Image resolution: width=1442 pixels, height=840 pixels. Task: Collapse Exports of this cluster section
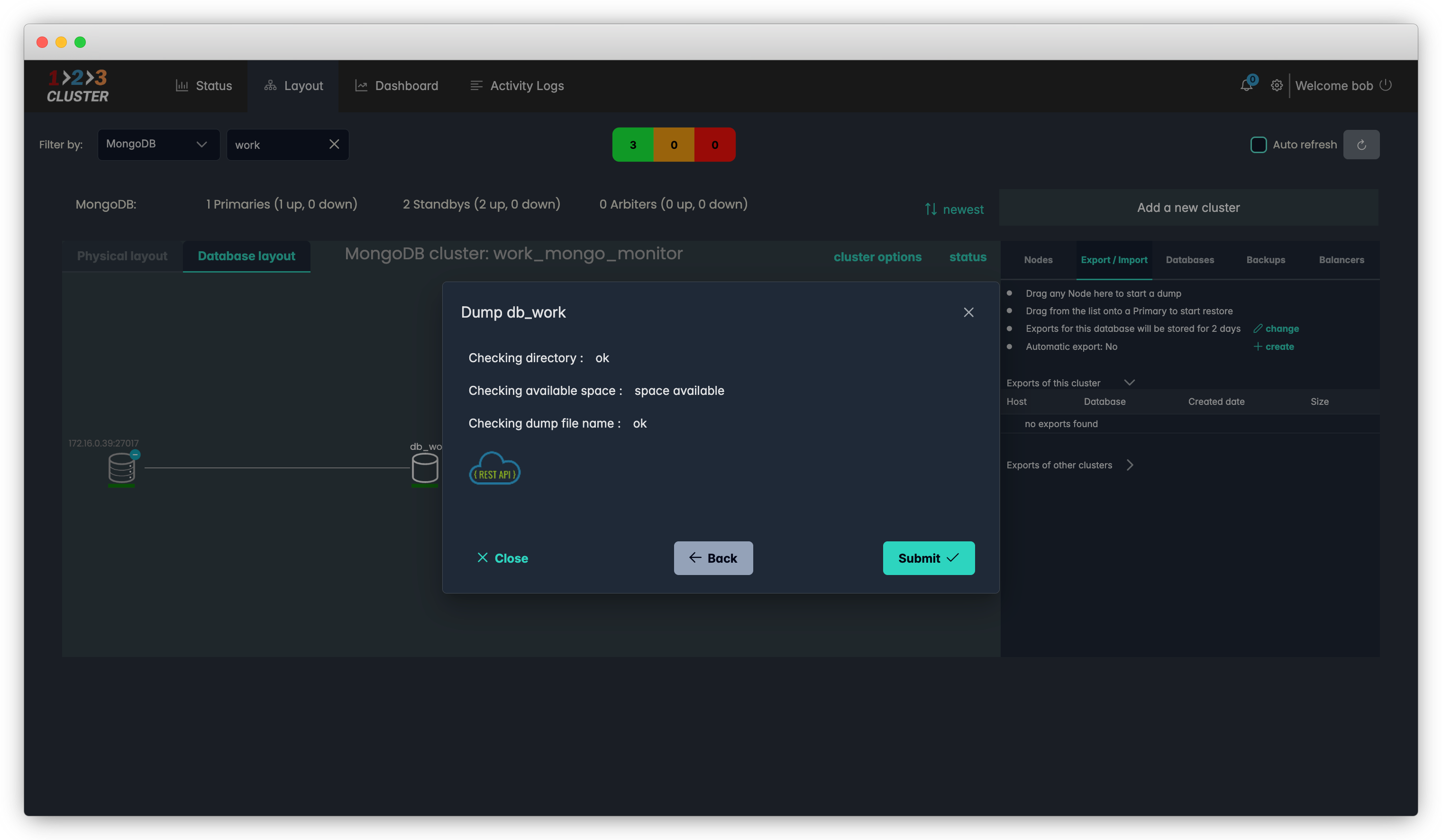1129,383
